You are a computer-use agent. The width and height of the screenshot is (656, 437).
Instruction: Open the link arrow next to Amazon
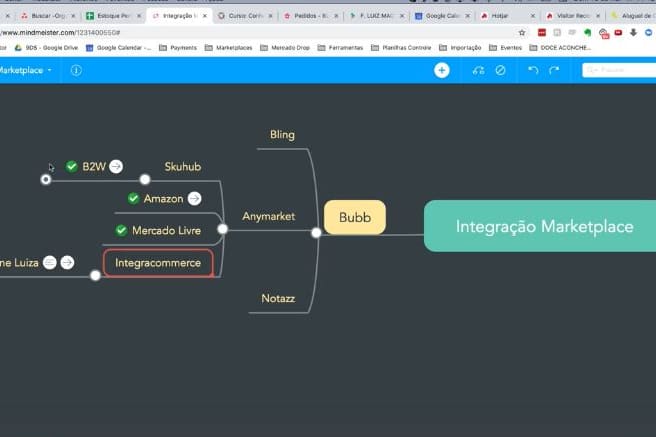click(x=194, y=199)
